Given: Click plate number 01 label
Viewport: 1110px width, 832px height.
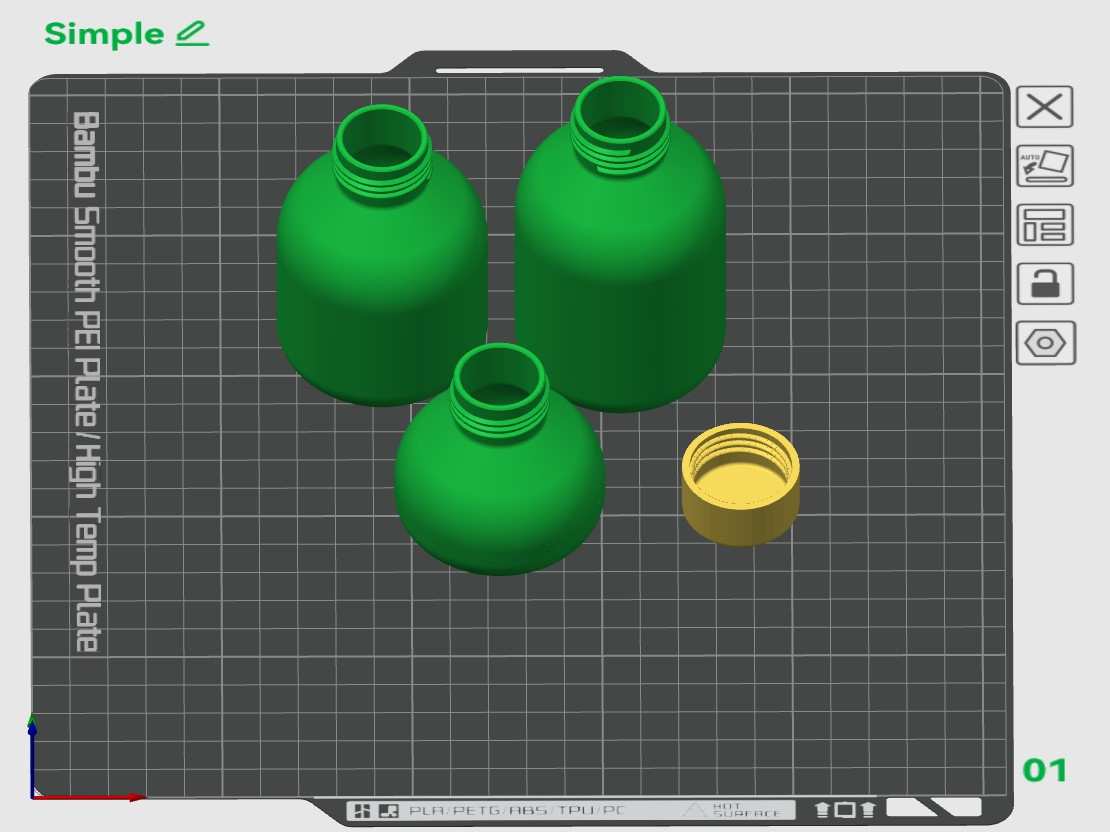Looking at the screenshot, I should coord(1045,770).
